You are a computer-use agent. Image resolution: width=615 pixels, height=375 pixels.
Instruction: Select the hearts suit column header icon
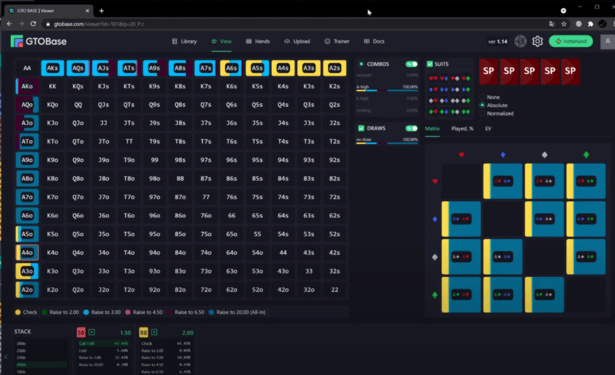click(461, 155)
